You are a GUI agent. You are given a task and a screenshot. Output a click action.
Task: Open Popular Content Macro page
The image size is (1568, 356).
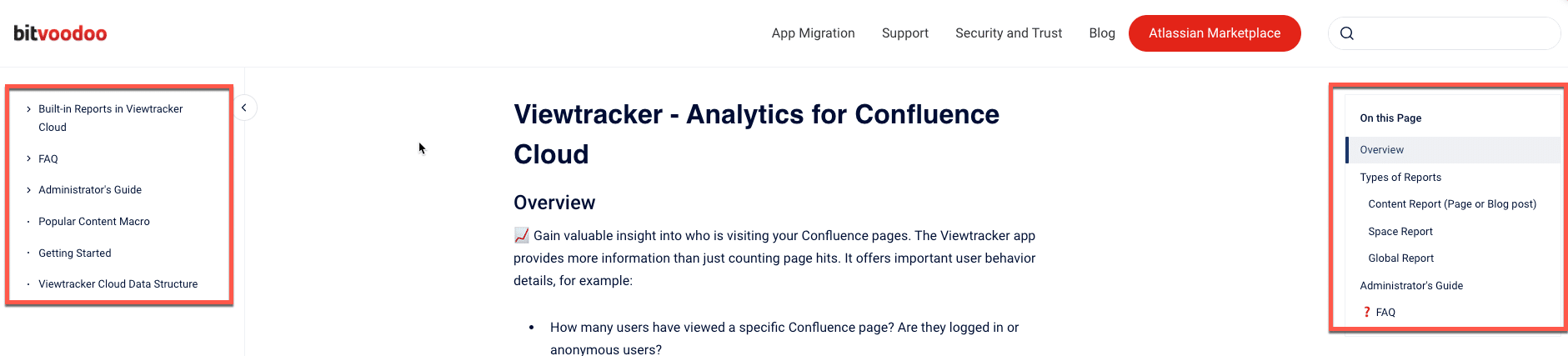click(94, 222)
